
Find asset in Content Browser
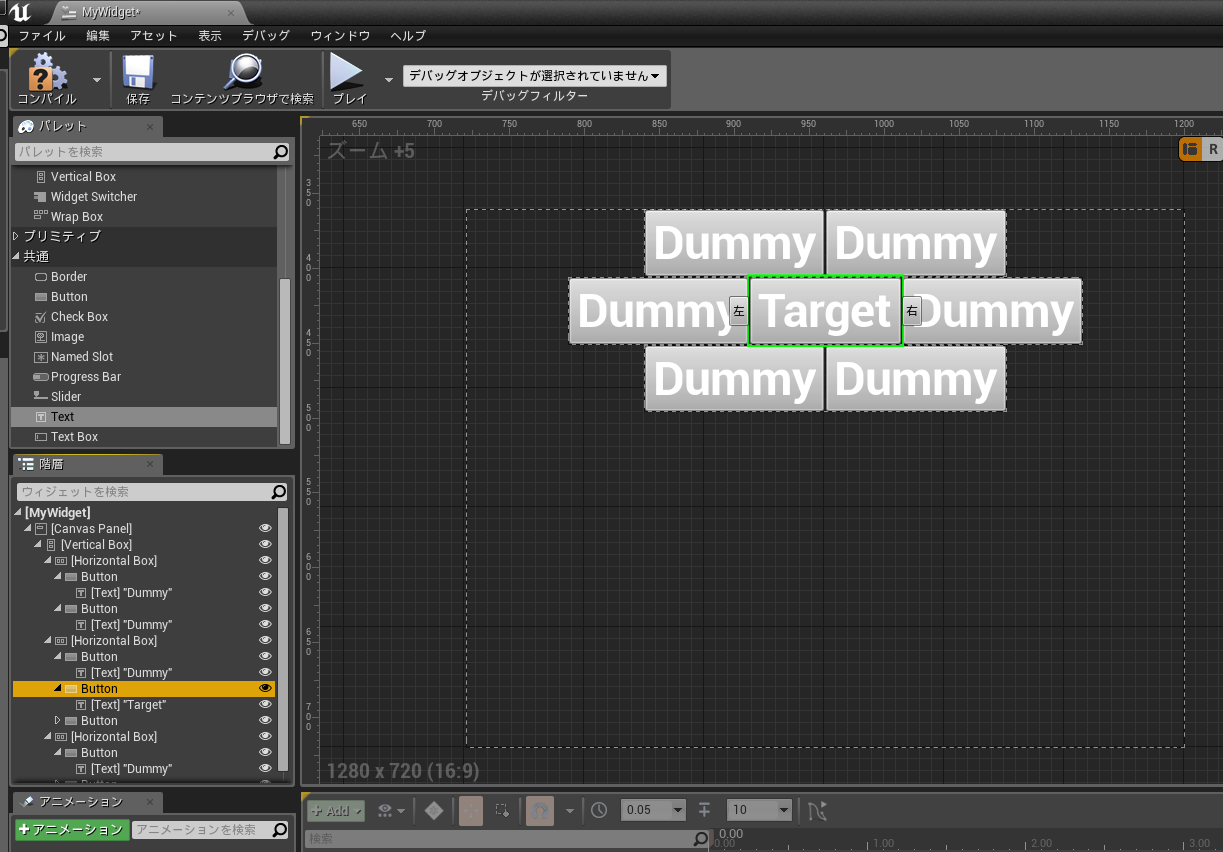tap(242, 79)
